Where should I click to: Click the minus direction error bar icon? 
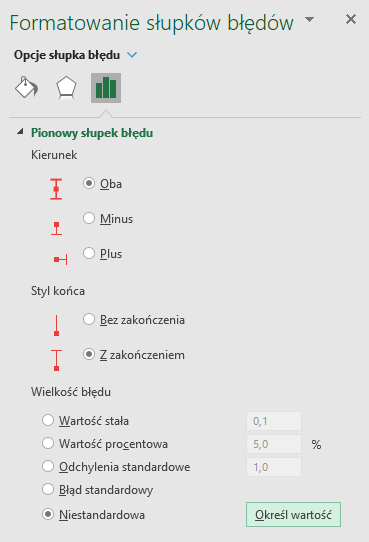[x=56, y=228]
